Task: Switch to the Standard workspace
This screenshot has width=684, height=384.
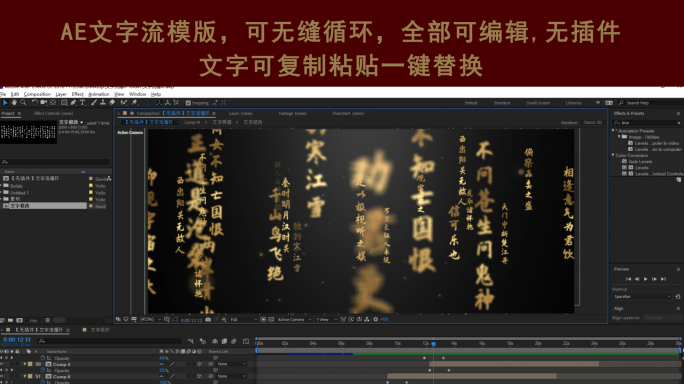Action: point(502,103)
